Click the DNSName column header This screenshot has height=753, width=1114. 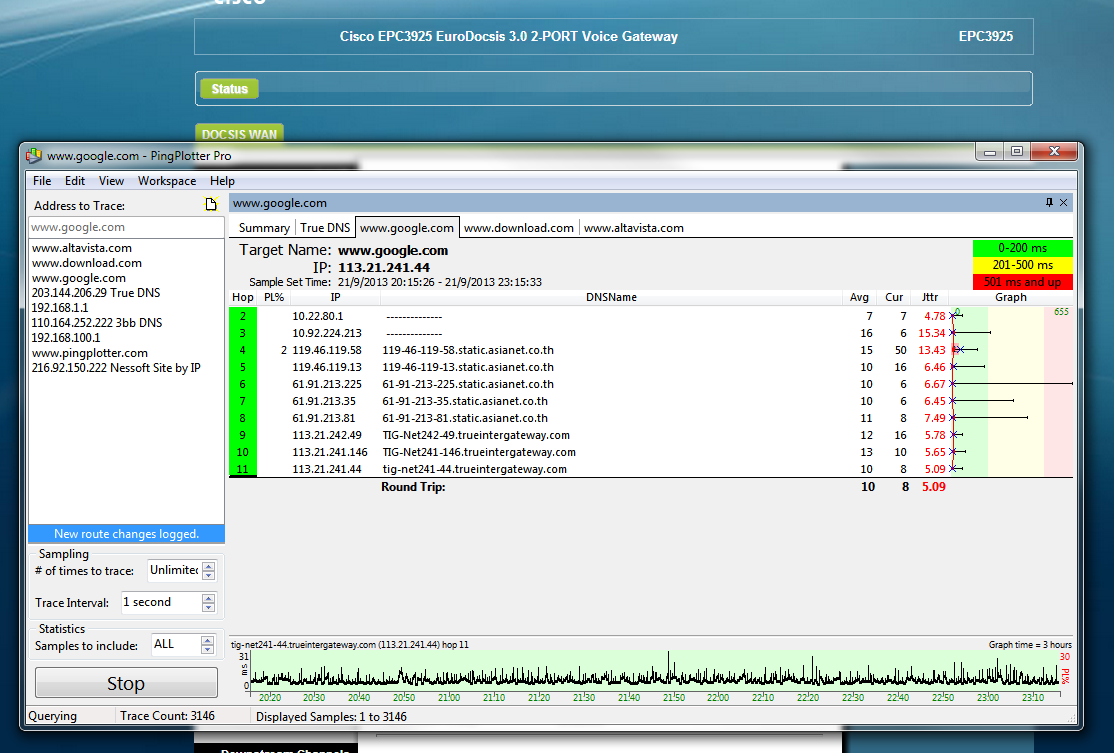click(611, 297)
